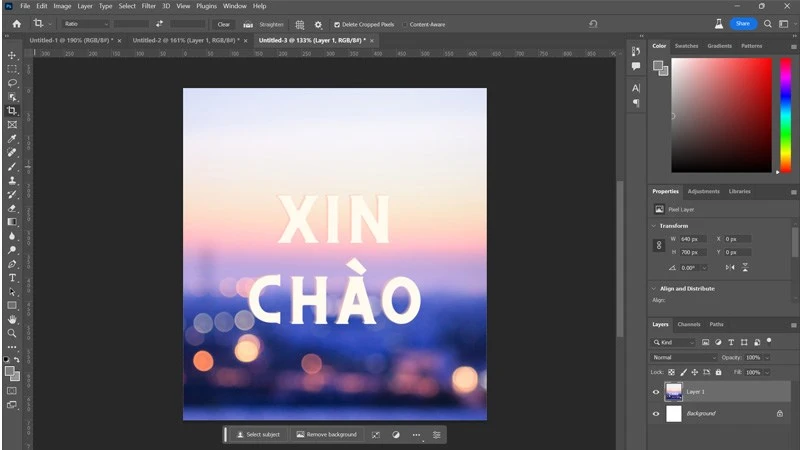Toggle Delete Cropped Pixels checkbox
This screenshot has width=800, height=450.
337,24
